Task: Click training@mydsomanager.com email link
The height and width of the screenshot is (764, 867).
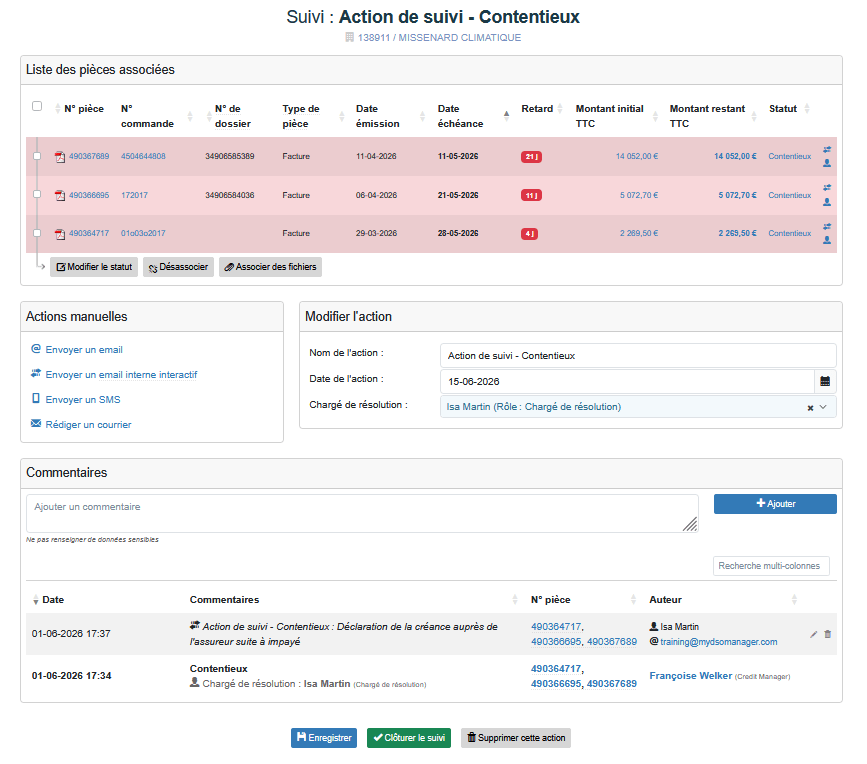Action: click(718, 642)
